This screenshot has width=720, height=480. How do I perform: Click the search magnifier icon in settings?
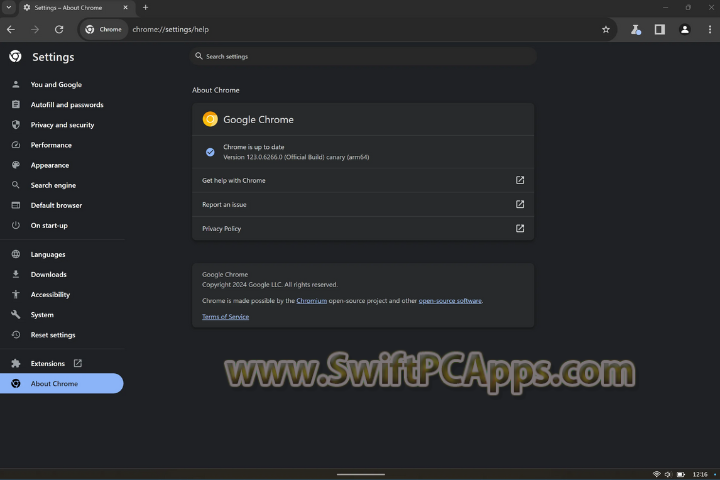[199, 56]
